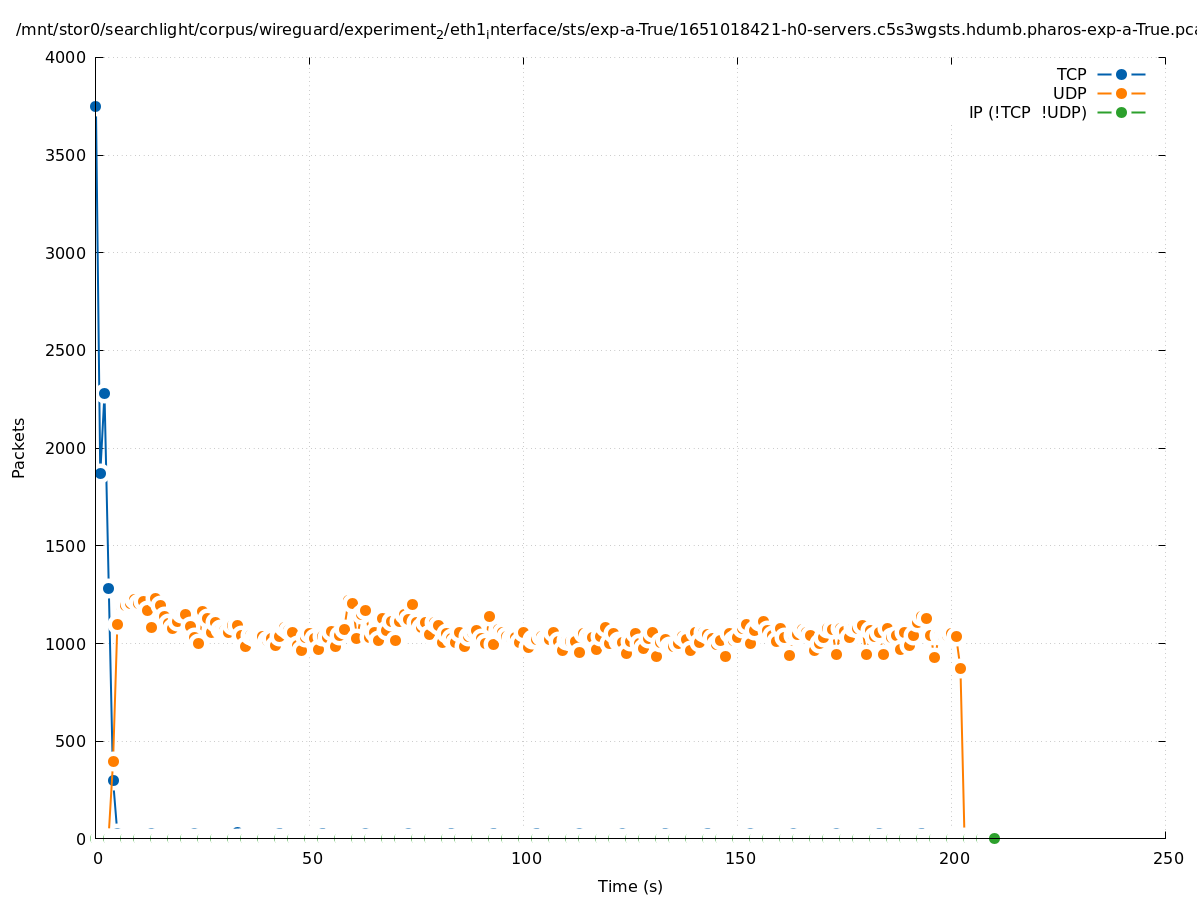Click the orange UDP legend marker

tap(1121, 93)
